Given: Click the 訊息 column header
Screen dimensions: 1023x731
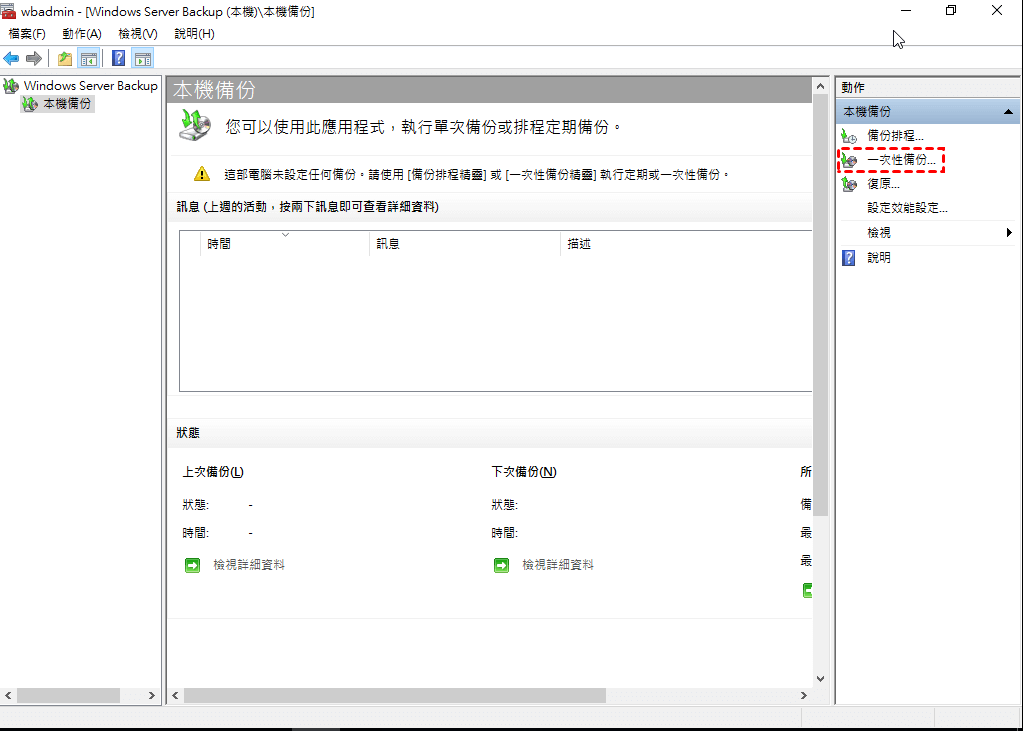Looking at the screenshot, I should 465,243.
